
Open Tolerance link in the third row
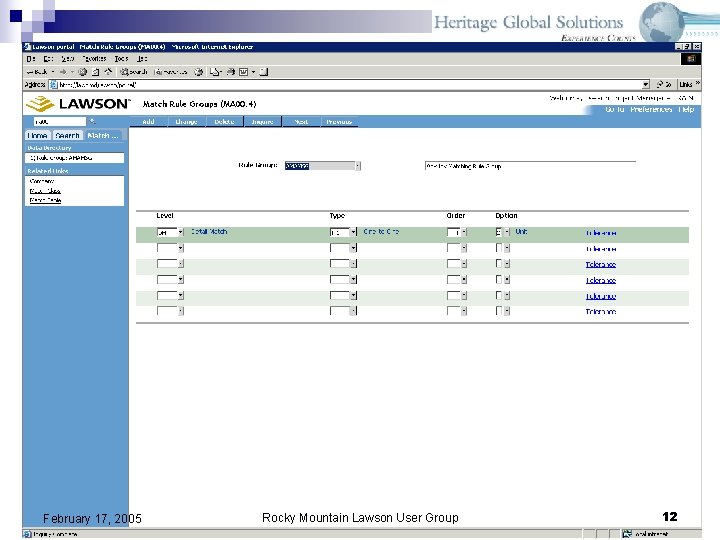coord(601,264)
